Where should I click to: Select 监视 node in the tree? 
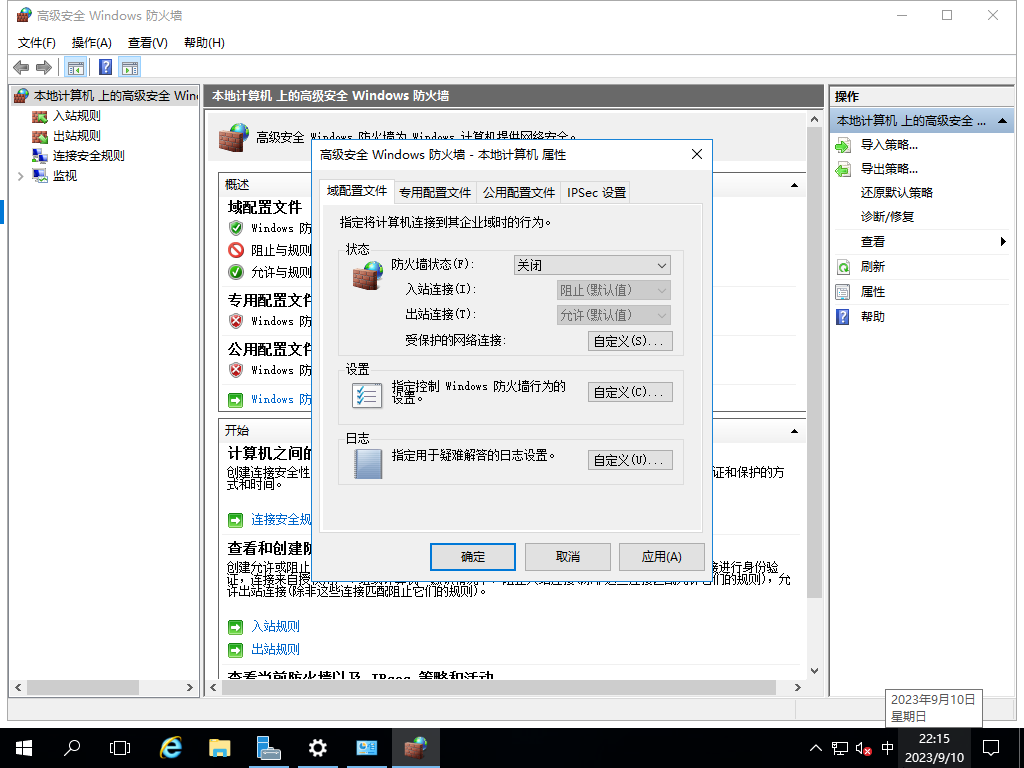[65, 176]
